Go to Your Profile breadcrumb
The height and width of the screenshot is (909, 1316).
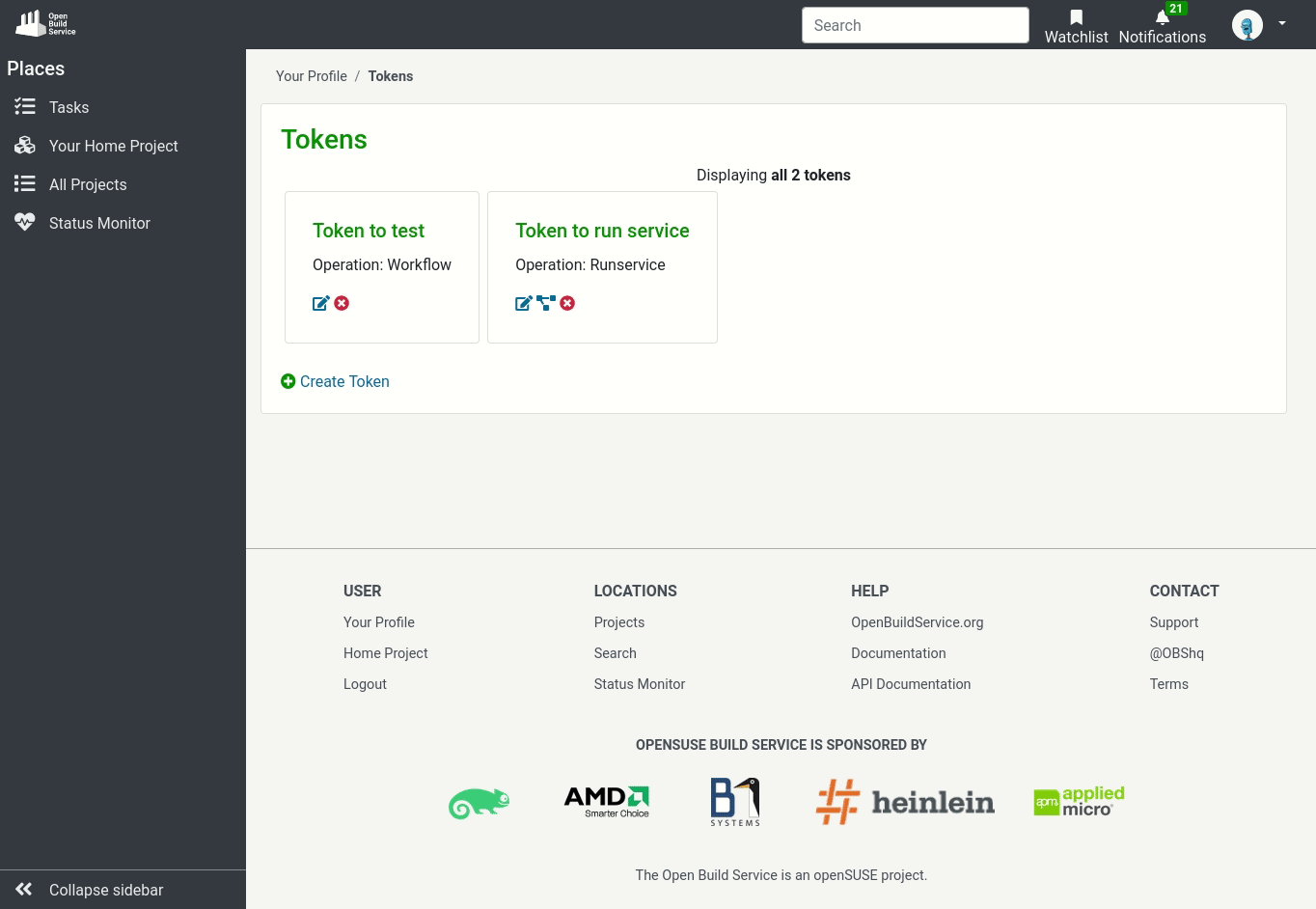click(x=311, y=76)
